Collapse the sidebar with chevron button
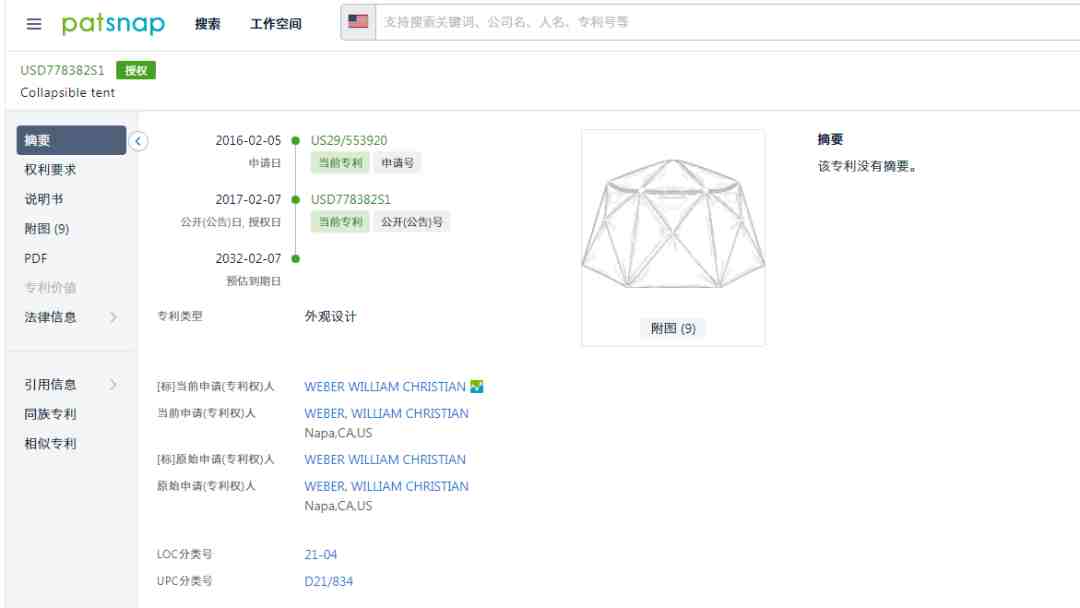Viewport: 1080px width, 608px height. 138,141
